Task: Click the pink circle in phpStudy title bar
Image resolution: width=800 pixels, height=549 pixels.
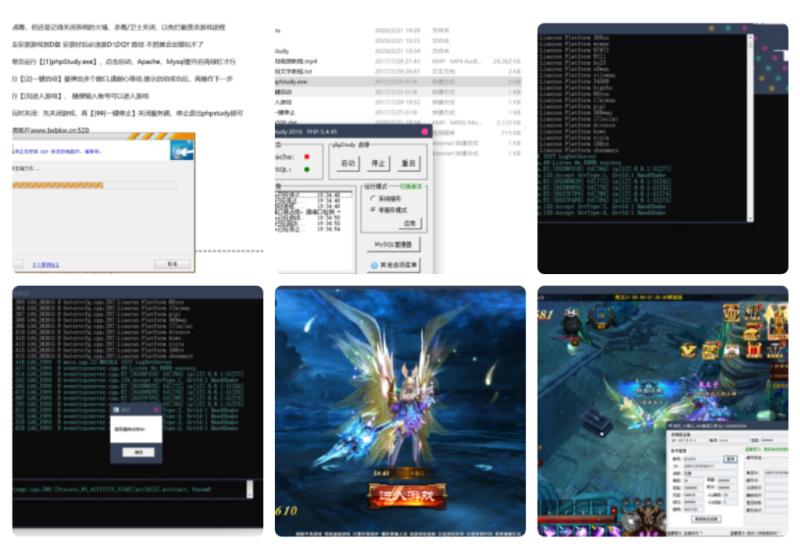Action: (423, 130)
